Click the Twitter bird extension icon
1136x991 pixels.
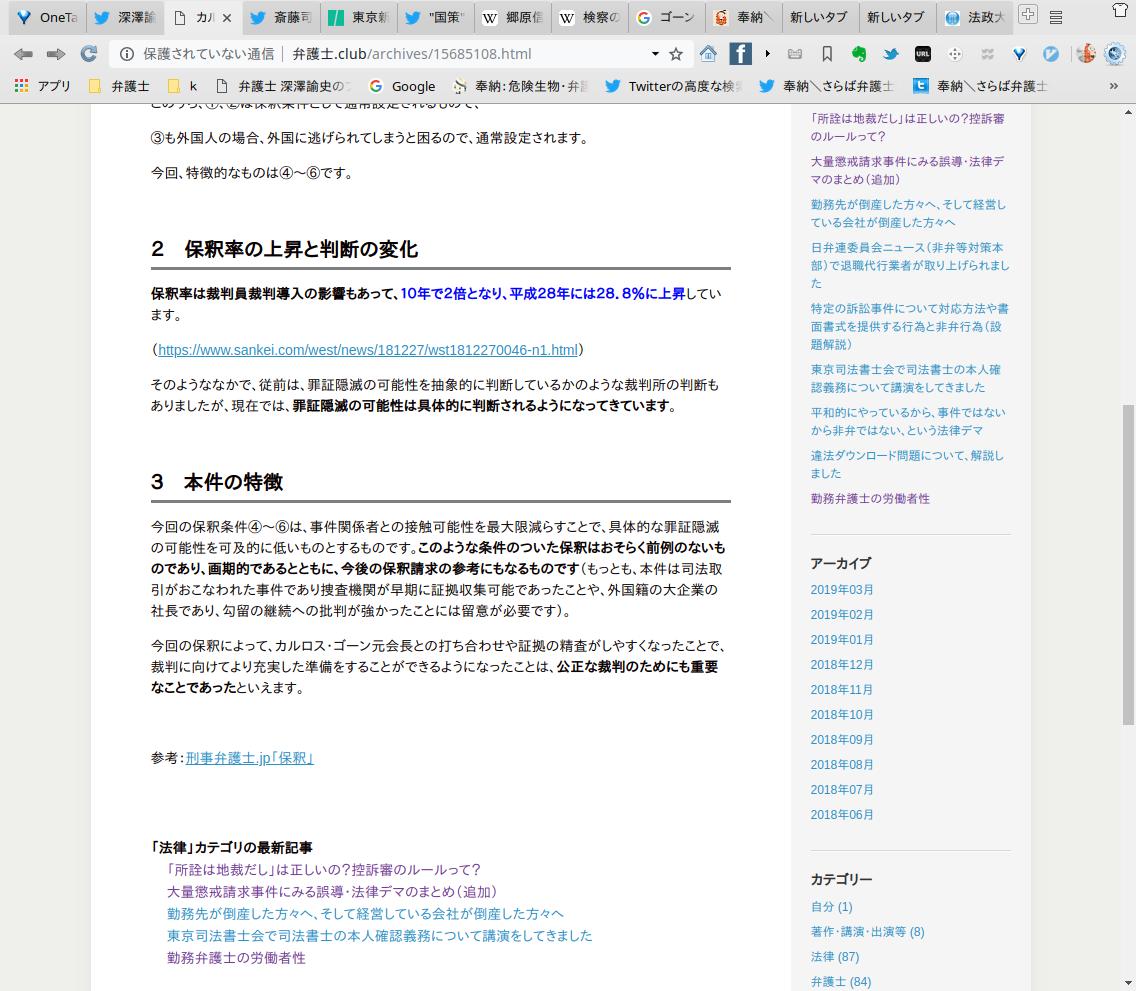pos(890,54)
